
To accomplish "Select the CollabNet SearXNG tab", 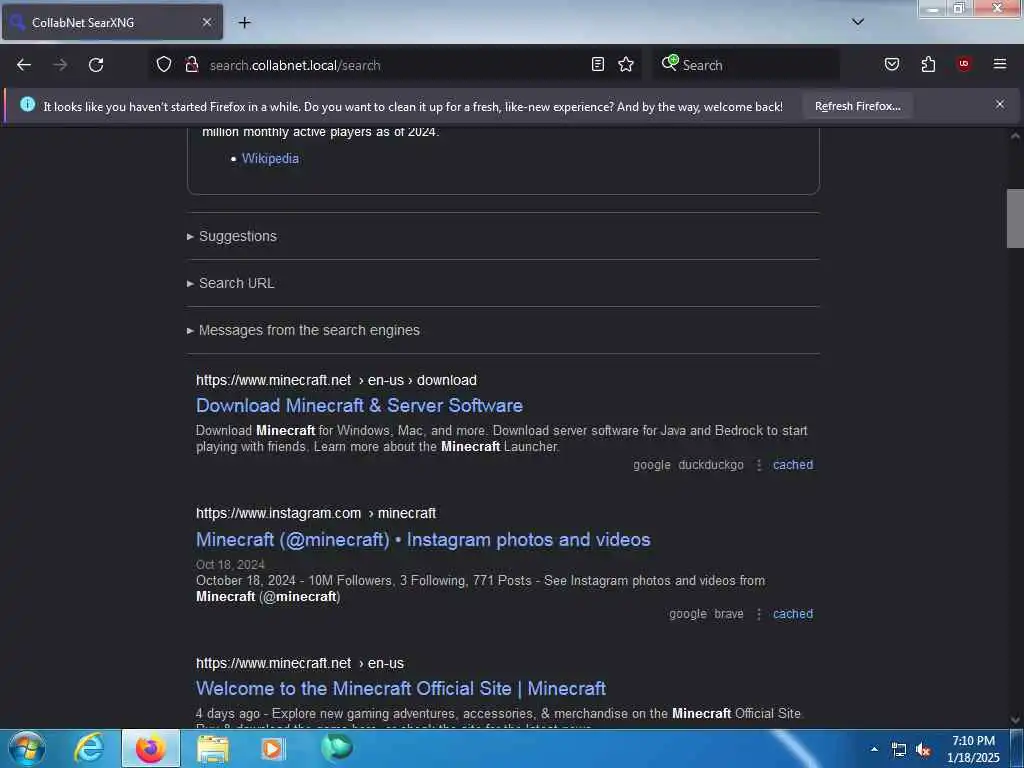I will pos(112,22).
